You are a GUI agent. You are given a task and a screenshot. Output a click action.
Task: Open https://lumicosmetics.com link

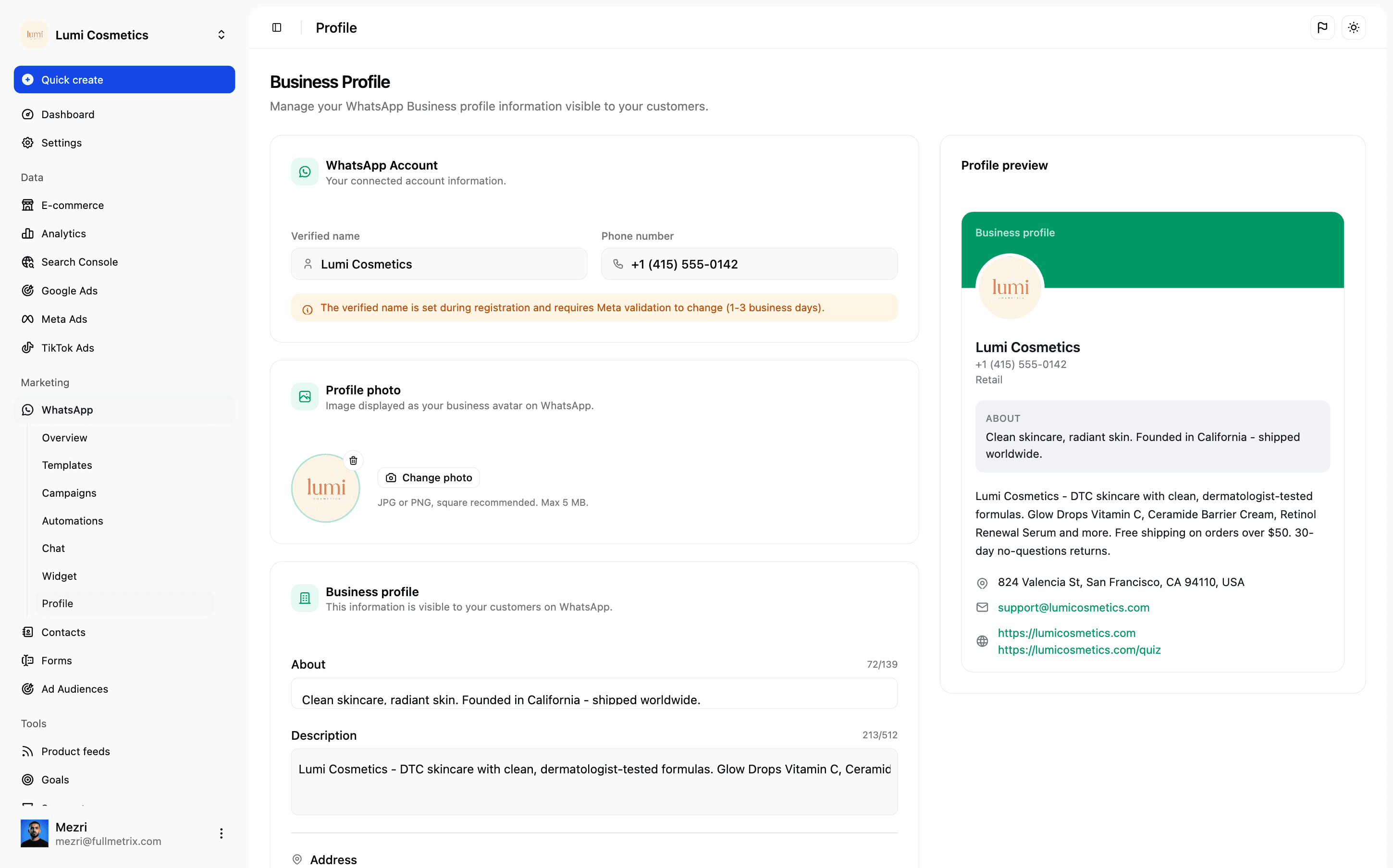coord(1067,633)
